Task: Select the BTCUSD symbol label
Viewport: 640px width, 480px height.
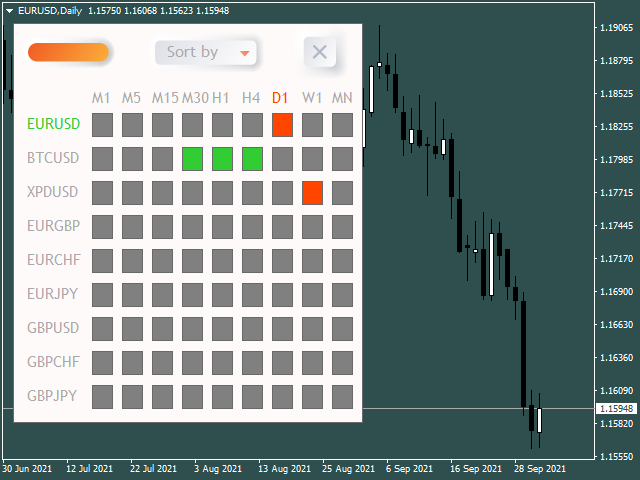Action: tap(53, 159)
